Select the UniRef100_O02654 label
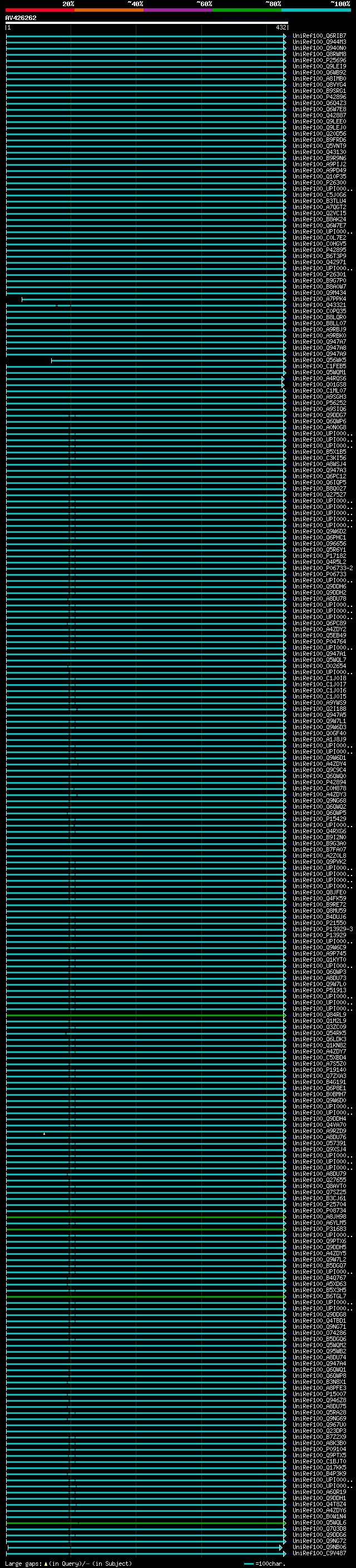356x1568 pixels. 319,666
